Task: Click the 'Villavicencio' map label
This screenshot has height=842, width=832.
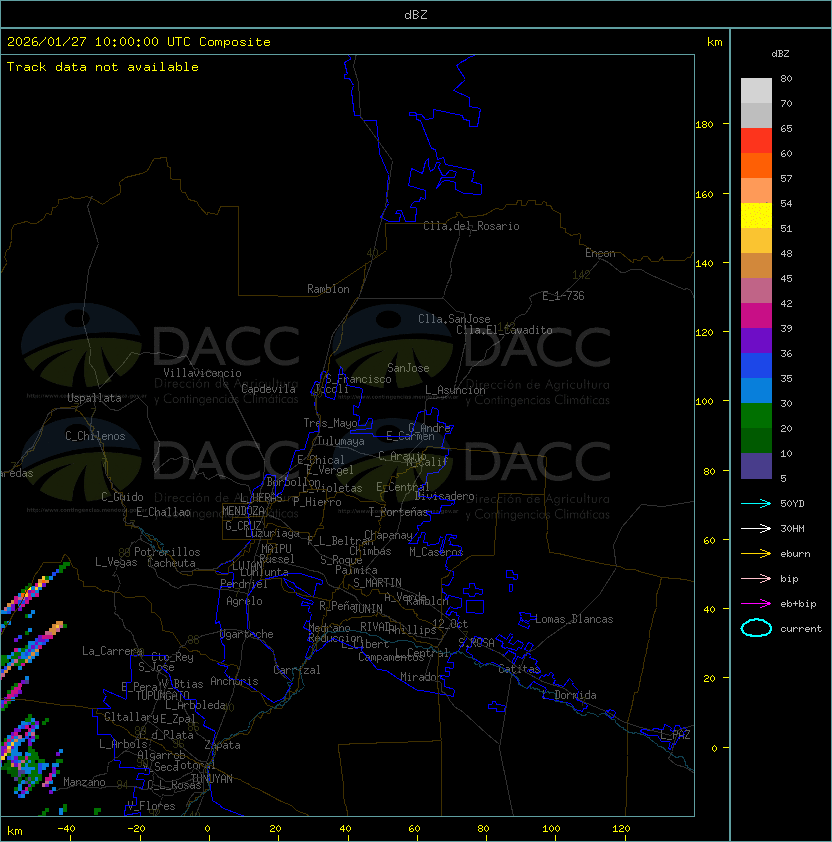Action: [202, 373]
